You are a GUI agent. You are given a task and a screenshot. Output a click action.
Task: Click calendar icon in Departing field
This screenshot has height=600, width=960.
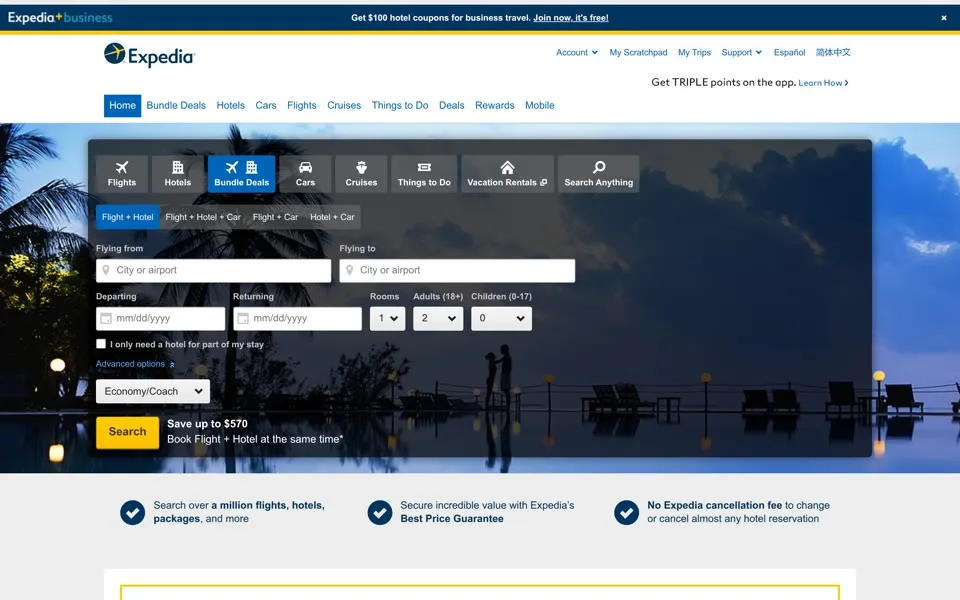(x=106, y=318)
